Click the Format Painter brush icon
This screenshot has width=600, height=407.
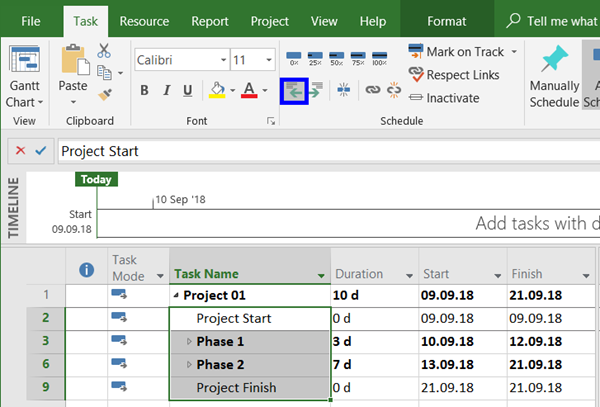(x=105, y=94)
